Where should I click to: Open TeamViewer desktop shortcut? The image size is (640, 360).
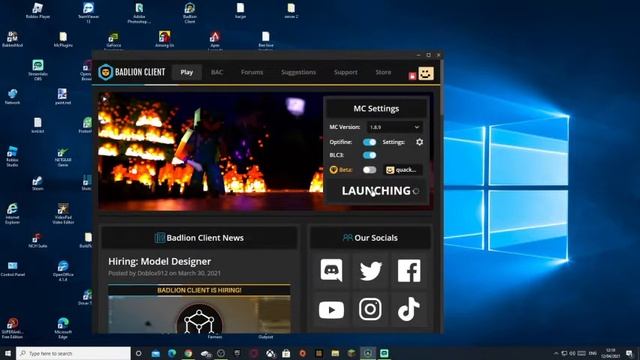(x=88, y=13)
